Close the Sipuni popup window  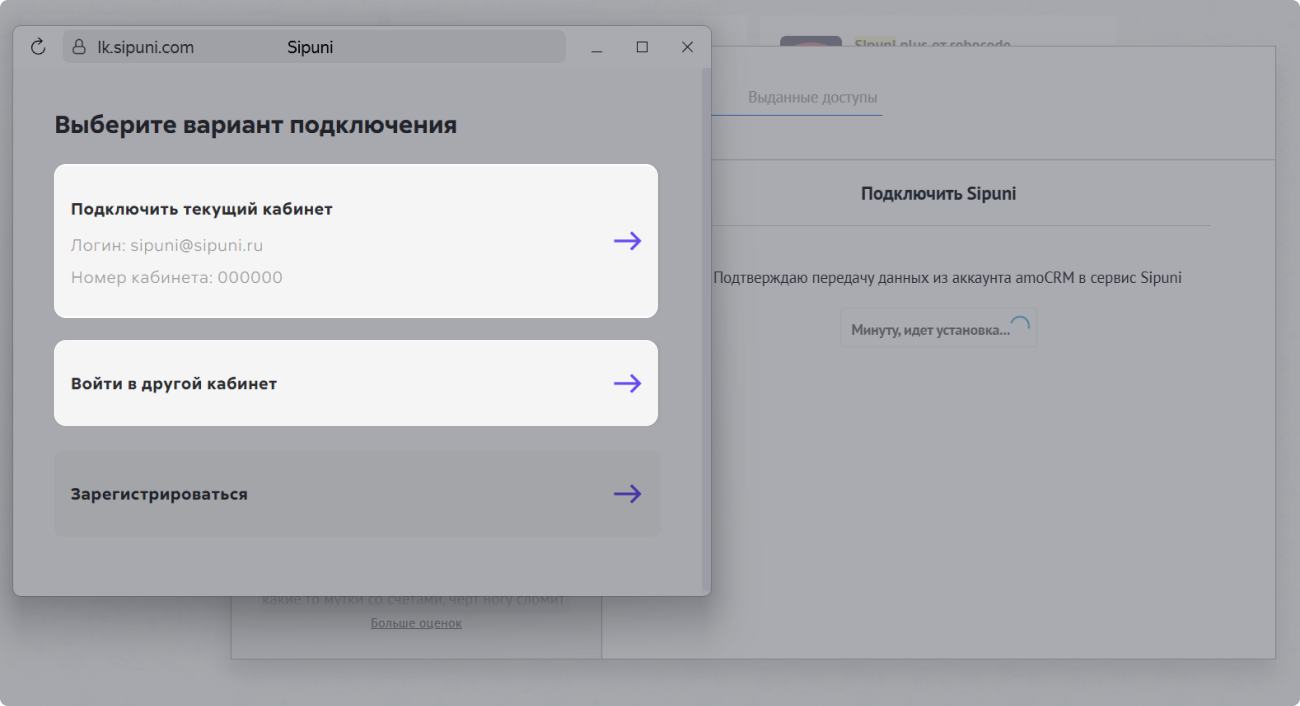tap(687, 47)
